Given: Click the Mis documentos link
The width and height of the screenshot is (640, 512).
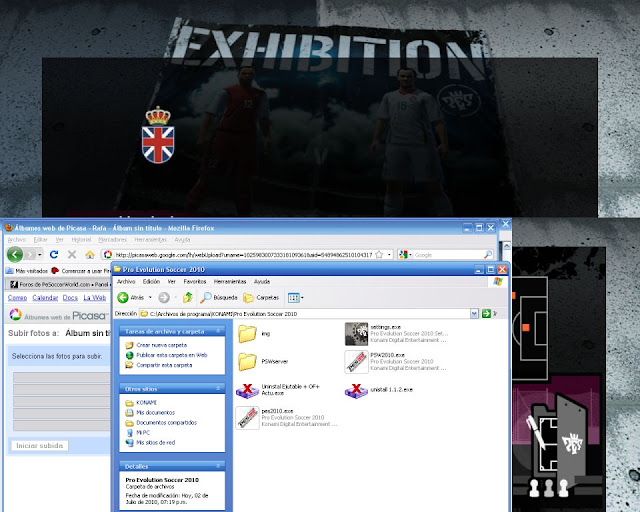Looking at the screenshot, I should 155,411.
